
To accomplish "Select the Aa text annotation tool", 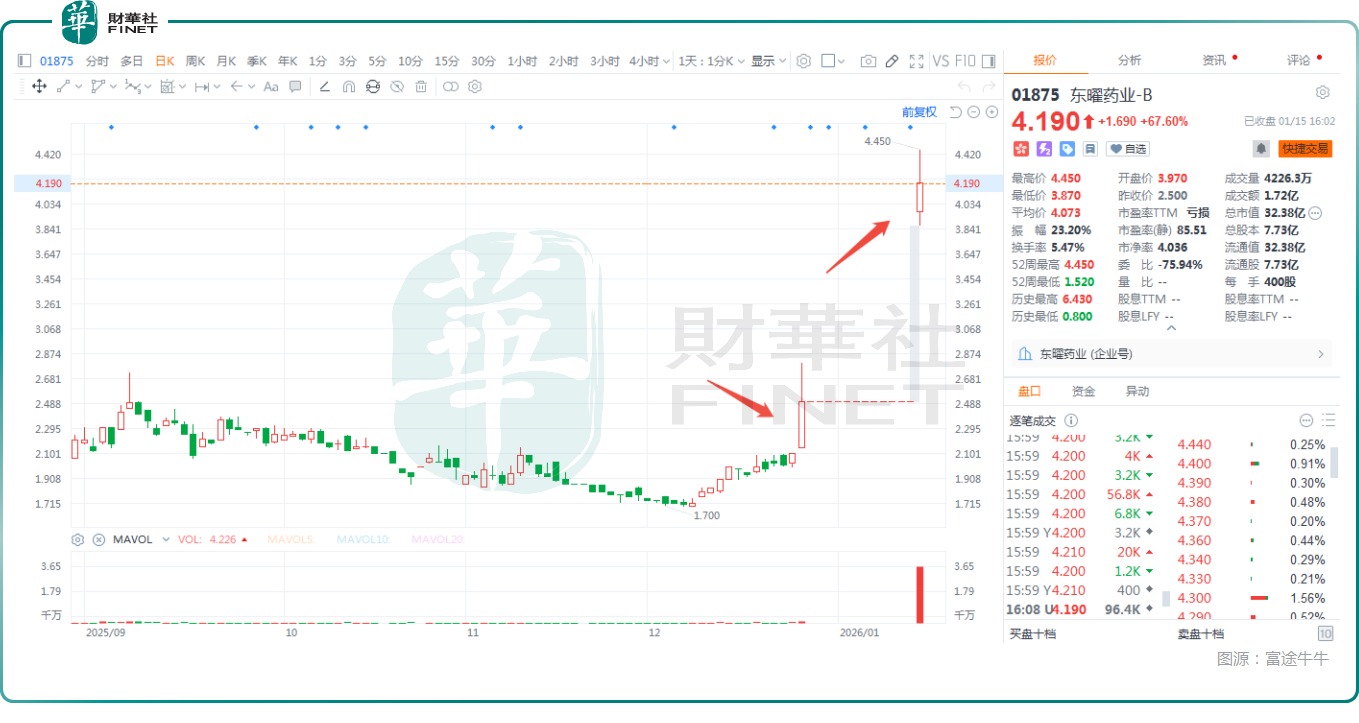I will click(x=271, y=87).
